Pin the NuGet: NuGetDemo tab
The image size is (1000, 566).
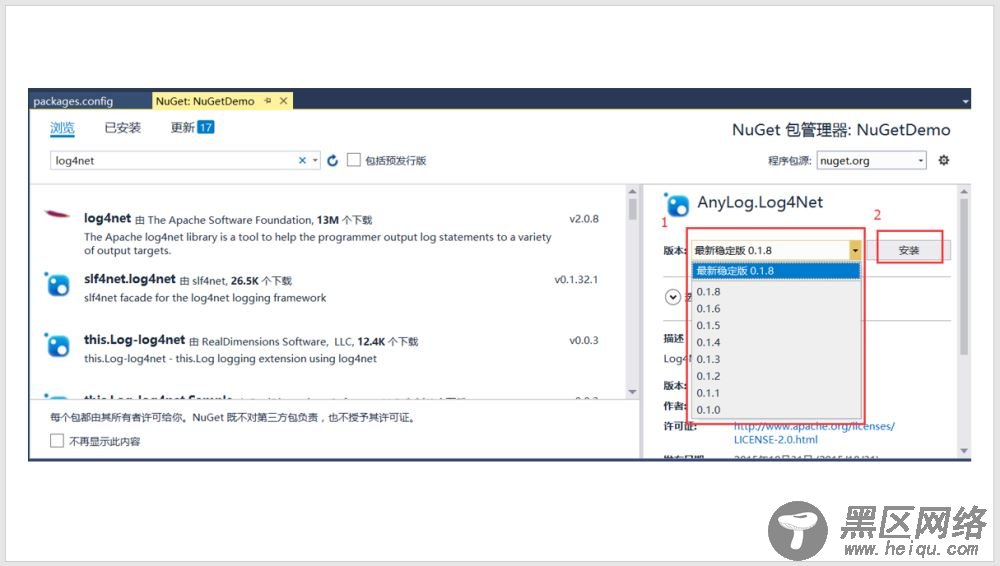point(268,101)
